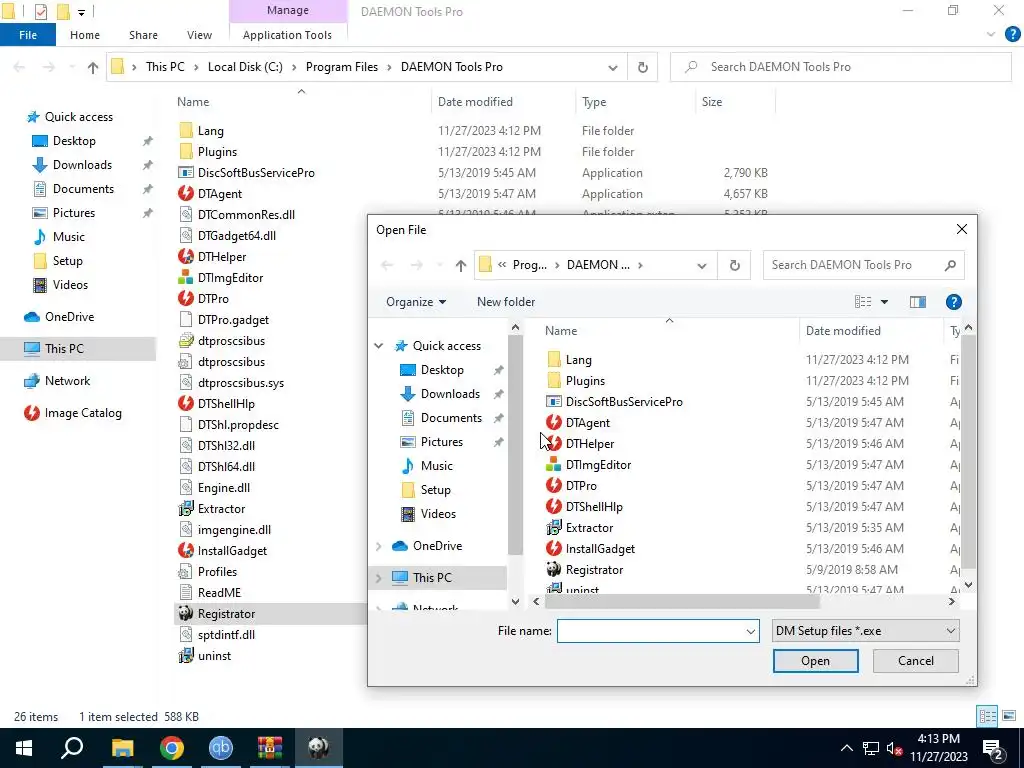The height and width of the screenshot is (768, 1024).
Task: Select the Extractor icon in the Open File dialog
Action: pos(554,527)
